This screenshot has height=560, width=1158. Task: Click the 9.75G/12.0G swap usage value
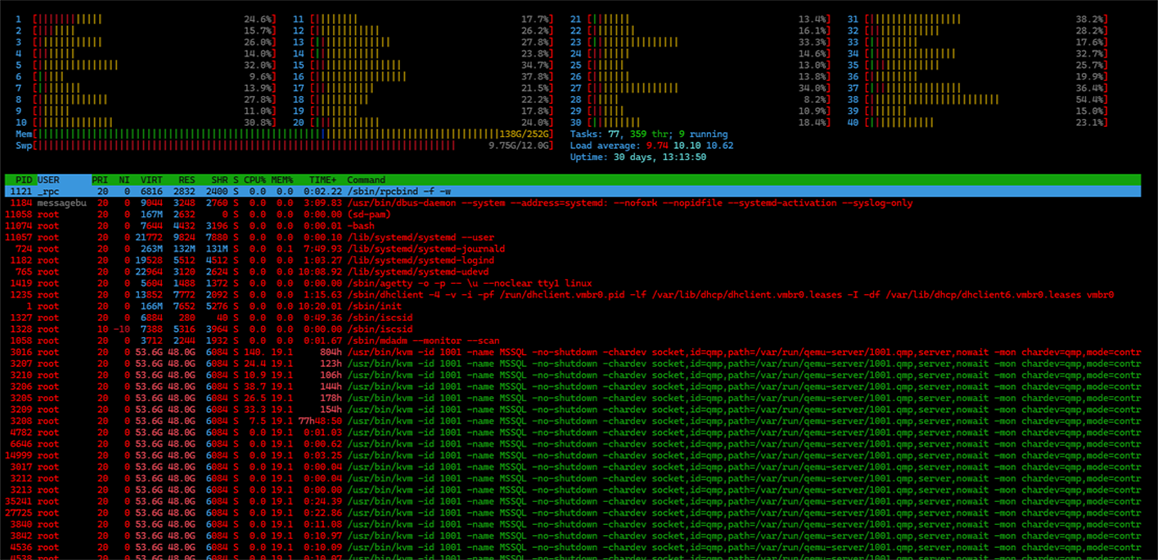[x=518, y=146]
